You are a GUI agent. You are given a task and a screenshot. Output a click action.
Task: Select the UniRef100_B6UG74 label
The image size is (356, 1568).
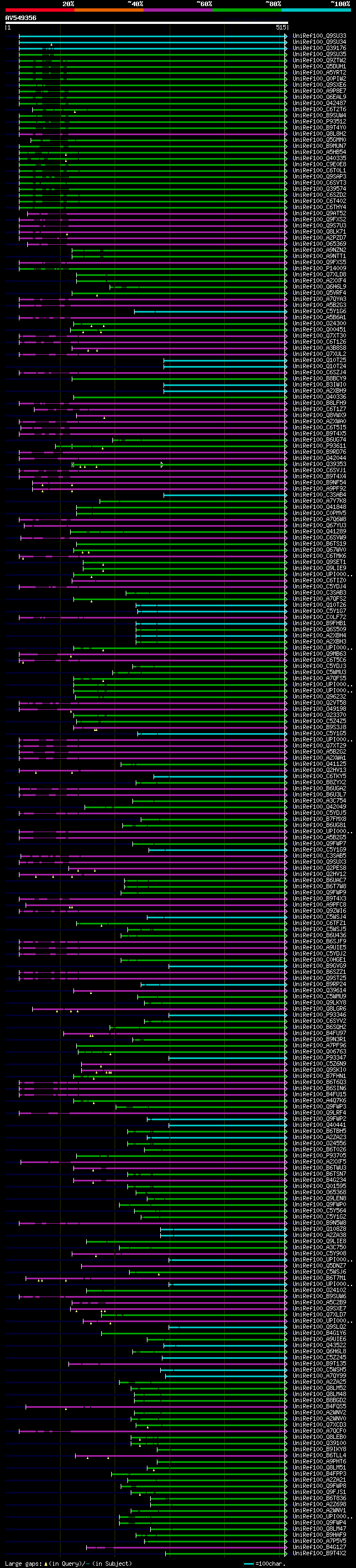tap(319, 439)
